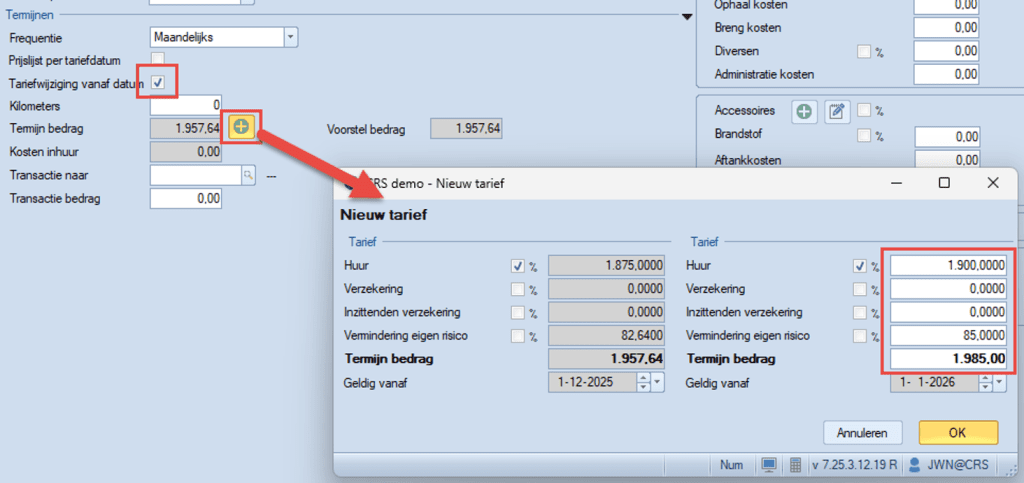Enable the Prijslijst per tariefdatum checkbox
Screen dimensions: 1024x483
(x=158, y=60)
